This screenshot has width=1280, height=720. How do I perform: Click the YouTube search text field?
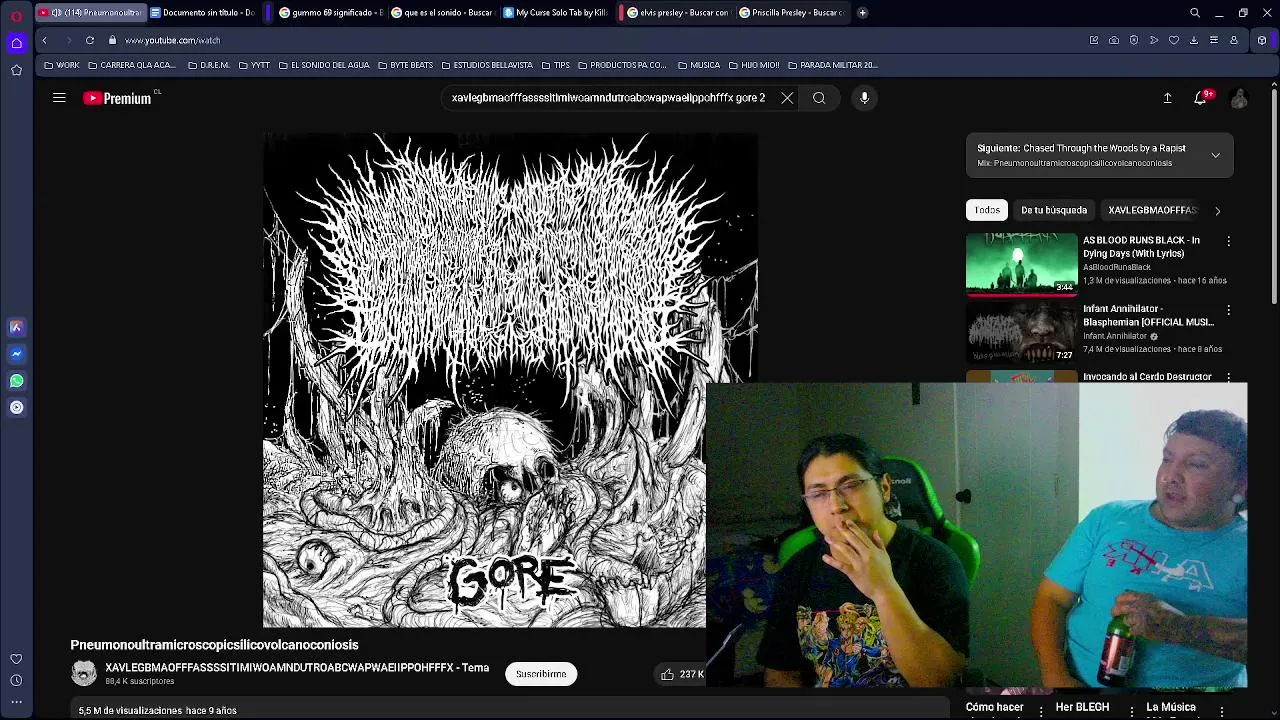tap(608, 98)
